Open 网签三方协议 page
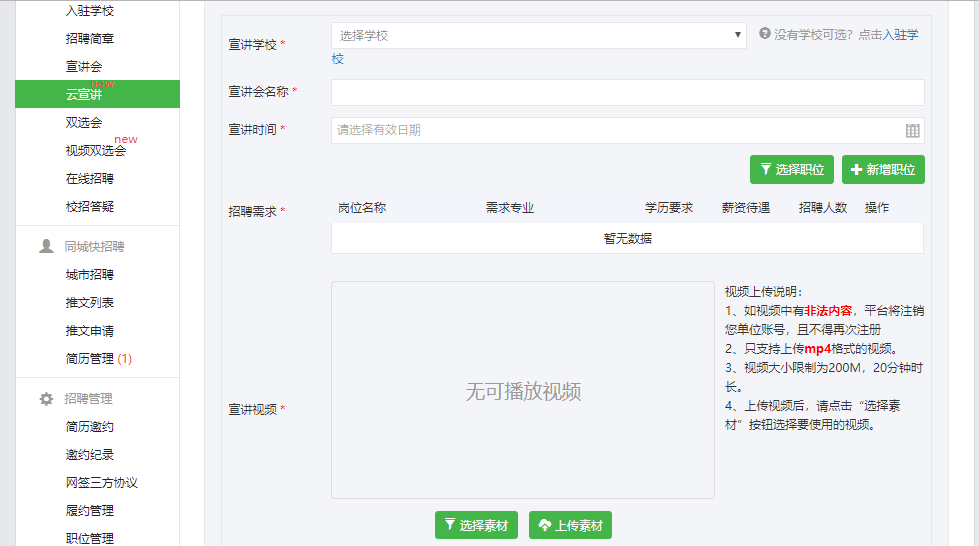Viewport: 979px width, 546px height. pyautogui.click(x=101, y=482)
